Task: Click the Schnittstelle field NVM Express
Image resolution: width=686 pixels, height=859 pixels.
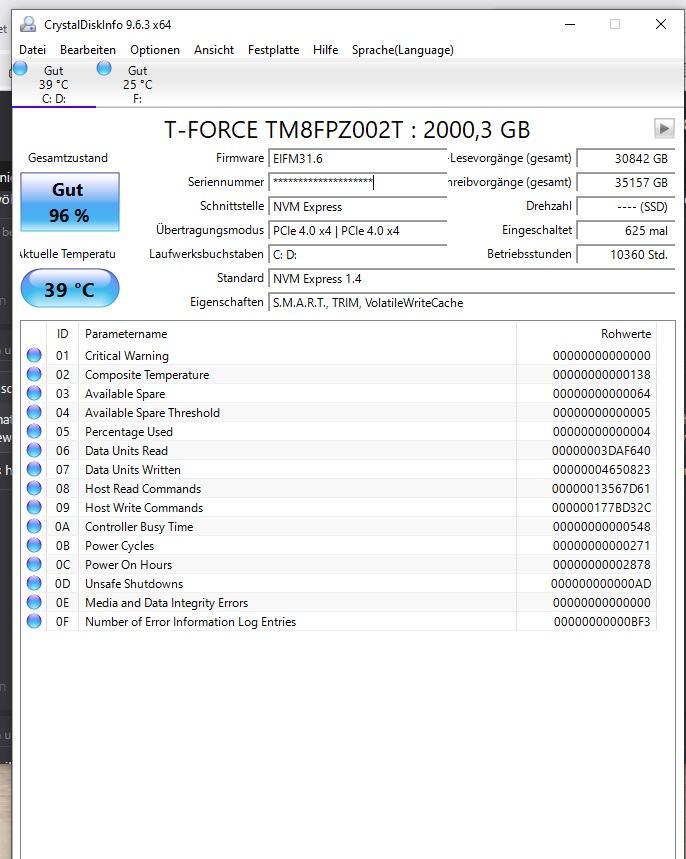Action: (x=357, y=207)
